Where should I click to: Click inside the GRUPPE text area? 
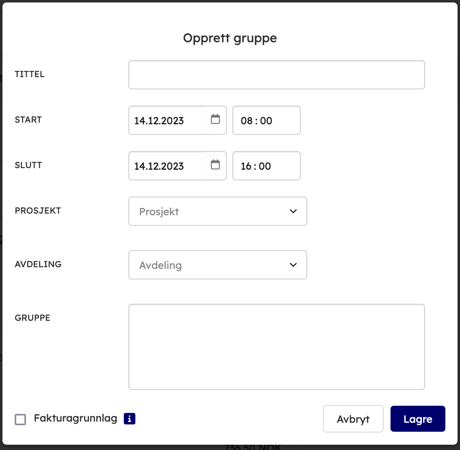coord(276,347)
